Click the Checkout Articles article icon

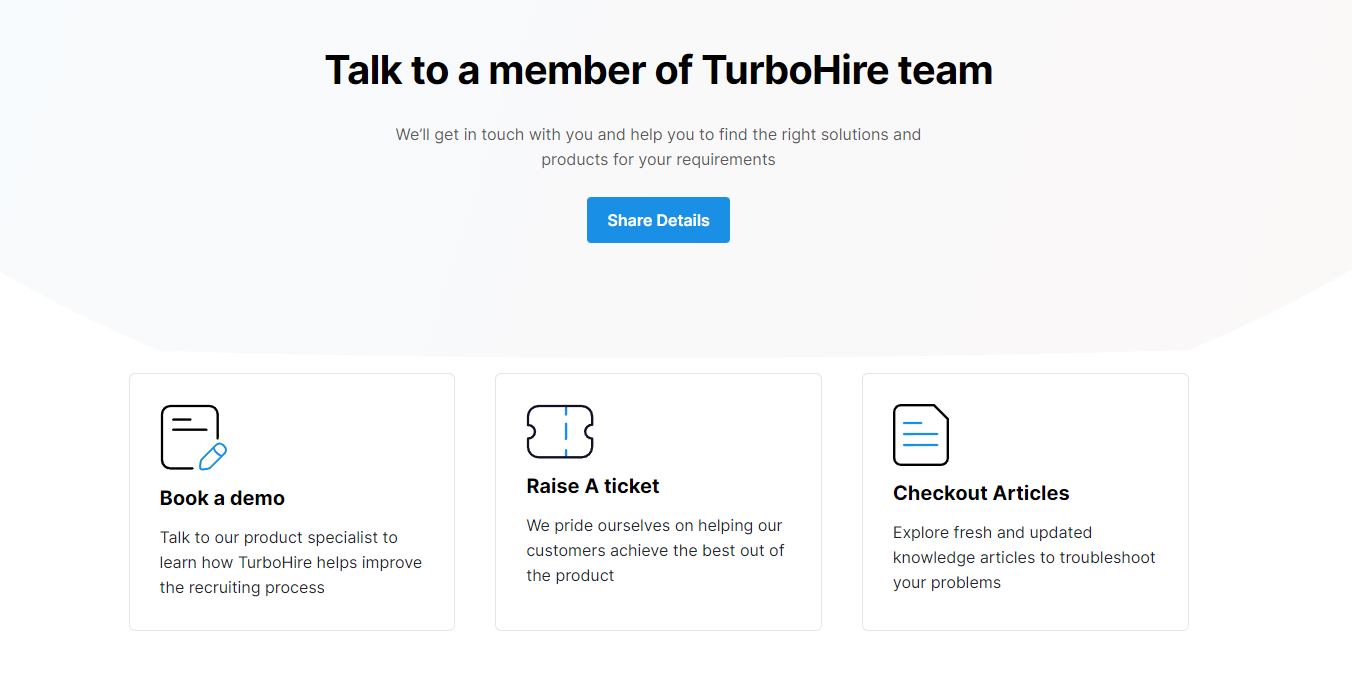point(920,435)
